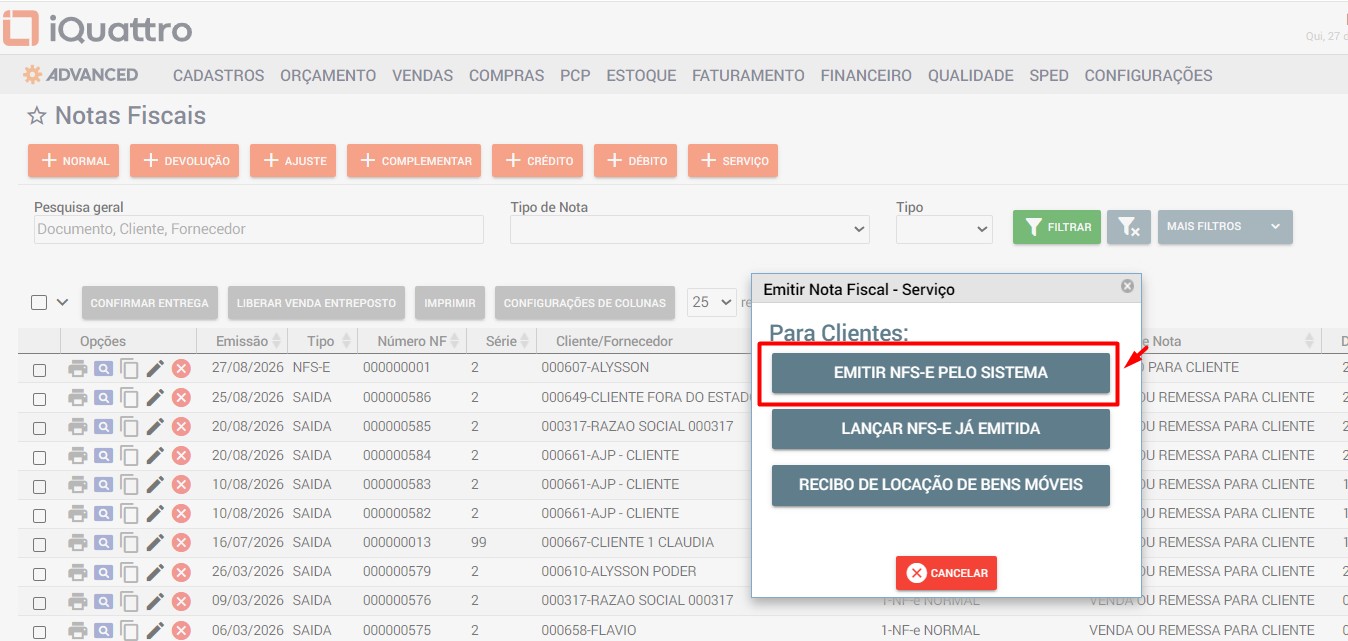Close the Emitir Nota Fiscal dialog X
Viewport: 1348px width, 641px height.
(x=1128, y=286)
